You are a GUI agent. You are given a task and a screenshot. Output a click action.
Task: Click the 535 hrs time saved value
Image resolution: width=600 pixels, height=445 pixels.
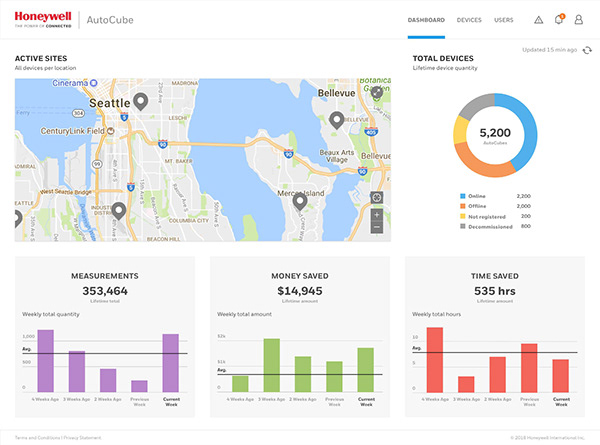(x=495, y=291)
